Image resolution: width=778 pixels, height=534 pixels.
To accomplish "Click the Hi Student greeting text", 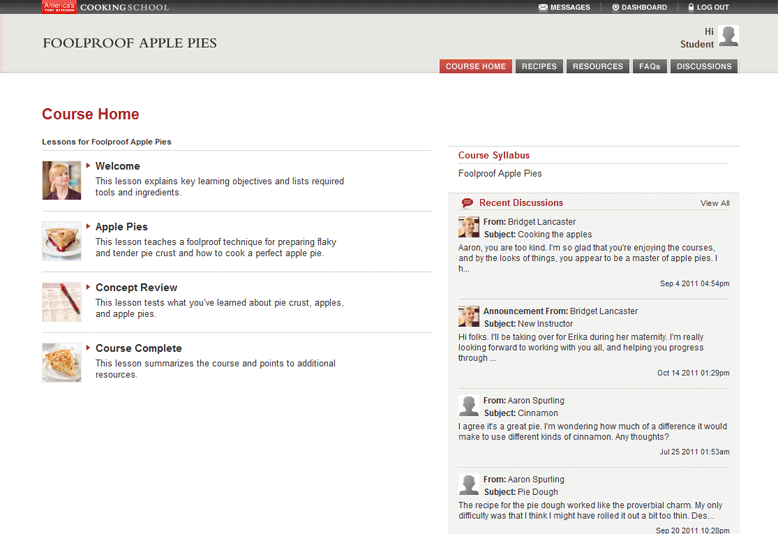I will 697,38.
